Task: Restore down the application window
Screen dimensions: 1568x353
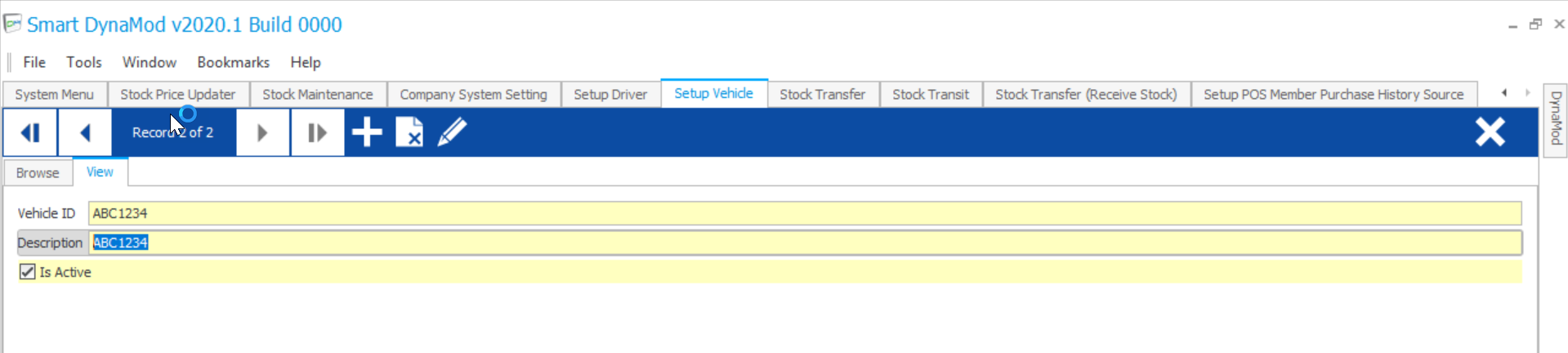Action: [1535, 25]
